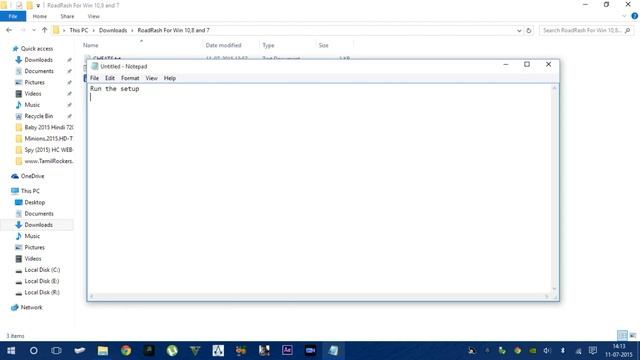Open Notepad's Format menu

(x=130, y=78)
